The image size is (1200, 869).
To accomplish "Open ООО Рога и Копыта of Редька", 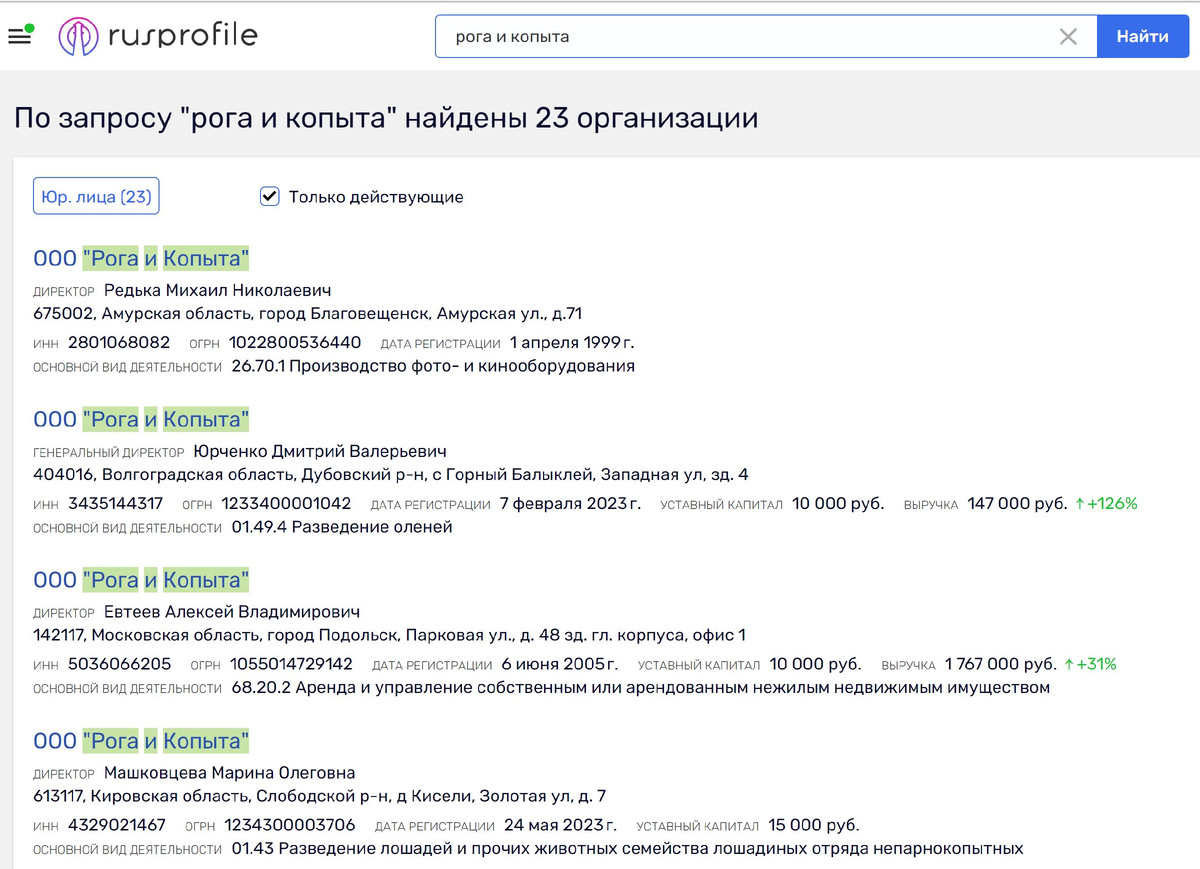I will coord(141,258).
